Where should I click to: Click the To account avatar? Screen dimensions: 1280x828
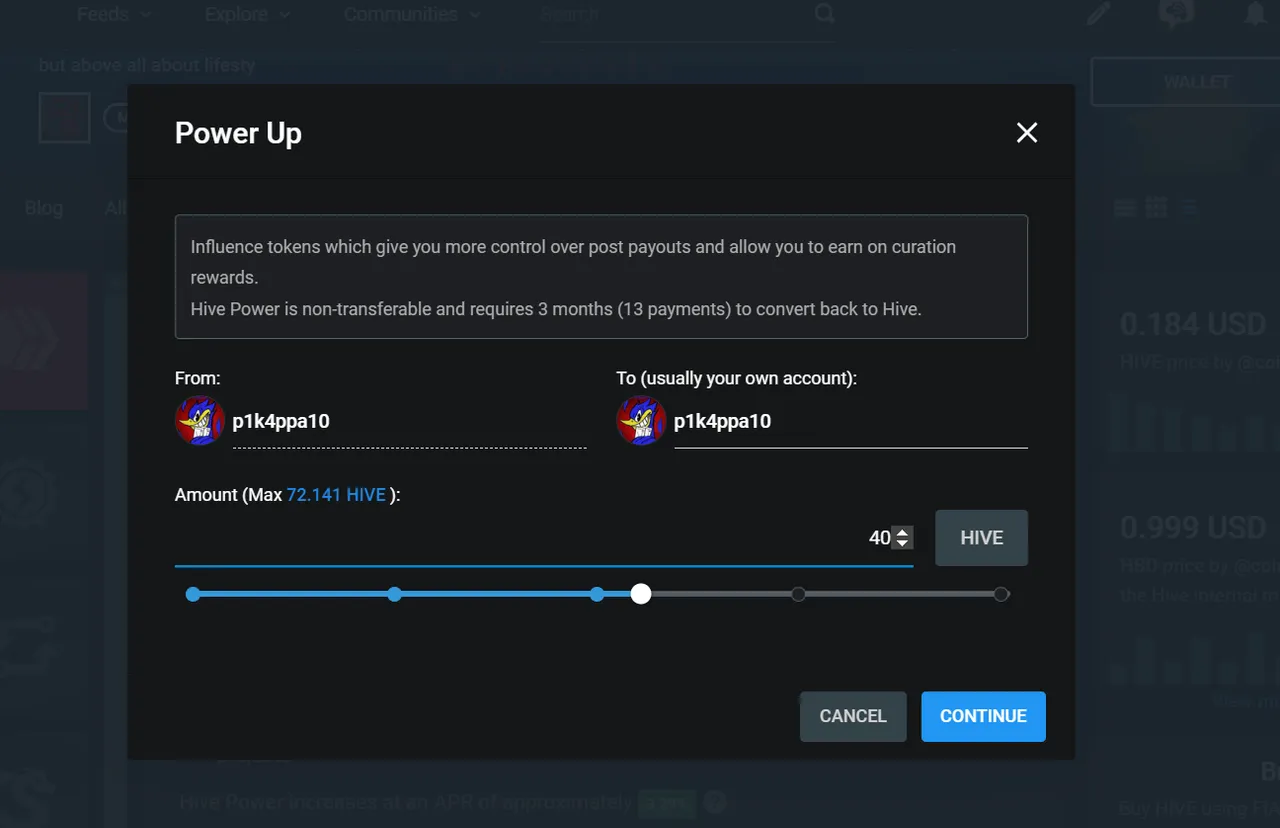[x=641, y=420]
